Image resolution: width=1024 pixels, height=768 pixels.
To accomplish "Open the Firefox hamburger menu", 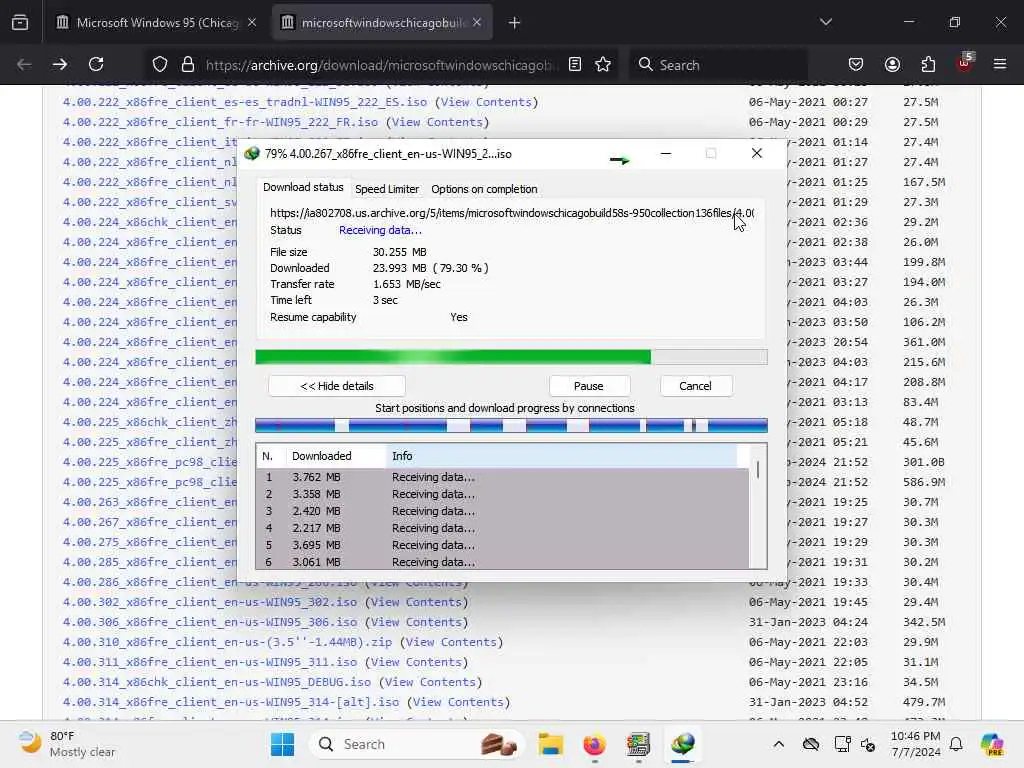I will [x=1000, y=64].
